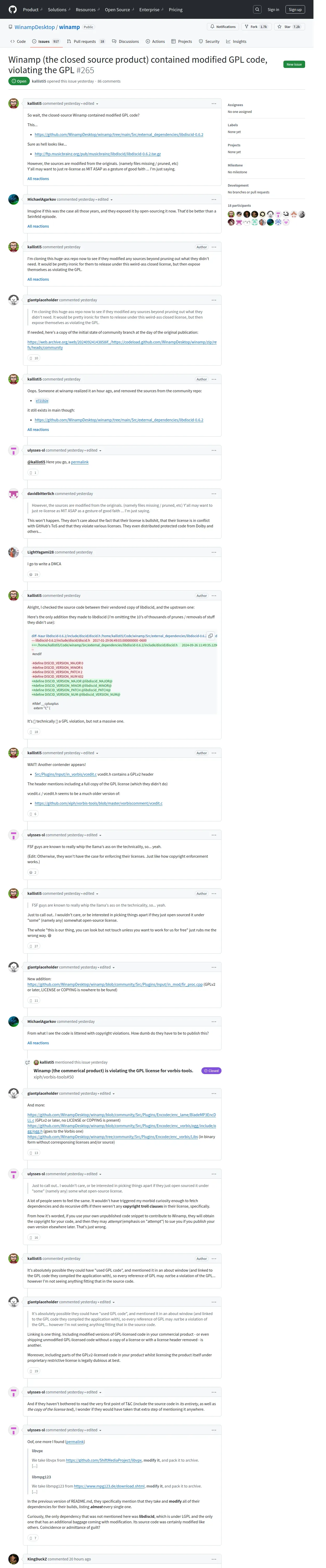Copy the diff code block contents
The width and height of the screenshot is (326, 1568).
click(211, 636)
